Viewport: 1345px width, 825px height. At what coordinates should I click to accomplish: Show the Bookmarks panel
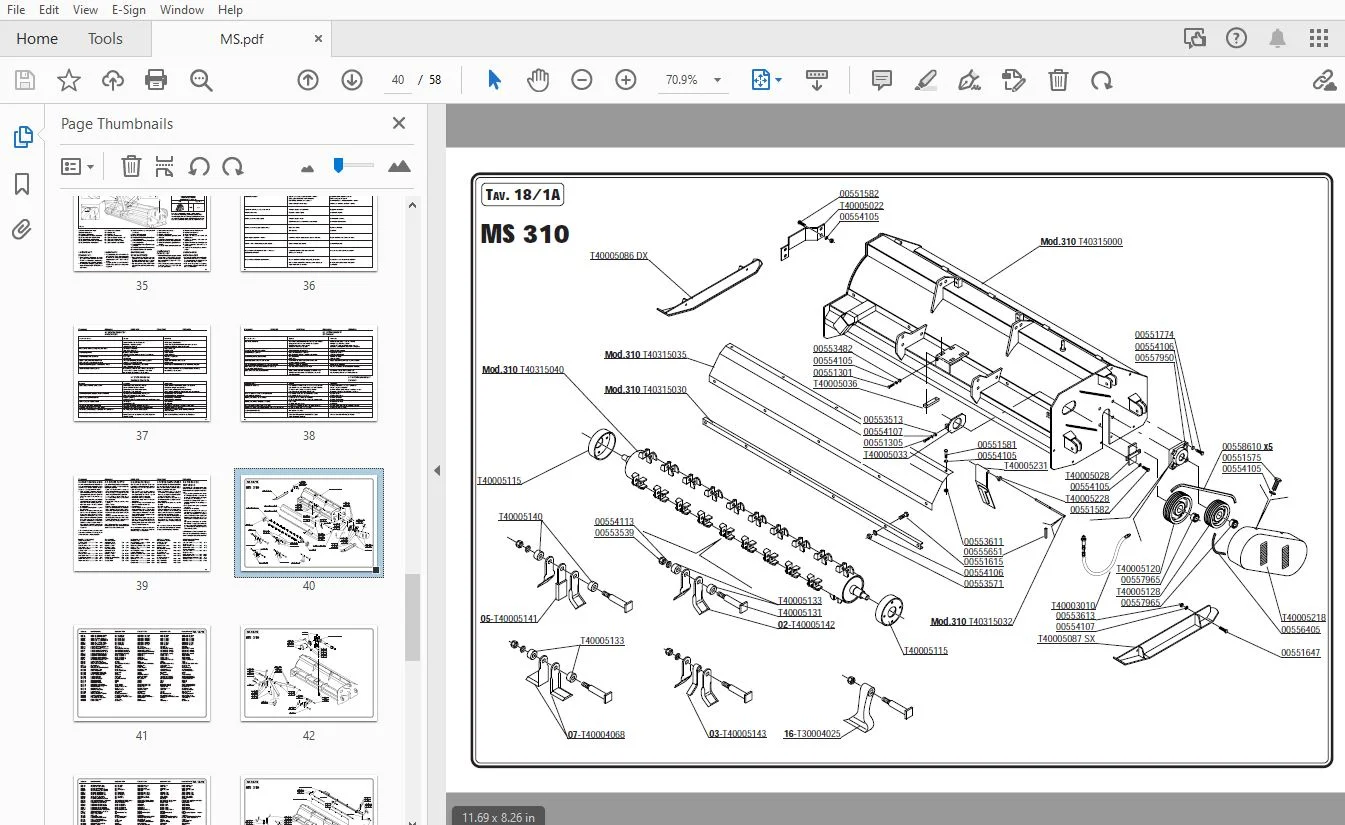(x=22, y=184)
